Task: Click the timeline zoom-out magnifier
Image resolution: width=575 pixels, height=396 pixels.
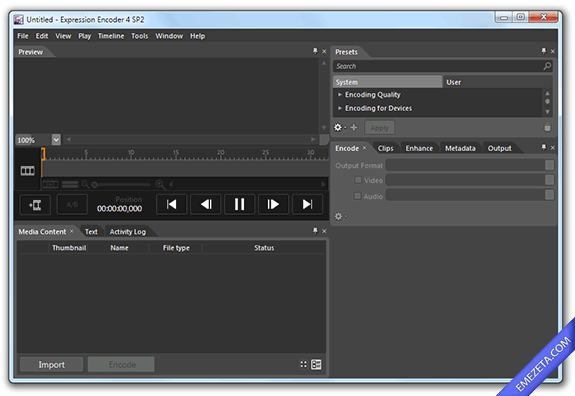Action: click(85, 184)
